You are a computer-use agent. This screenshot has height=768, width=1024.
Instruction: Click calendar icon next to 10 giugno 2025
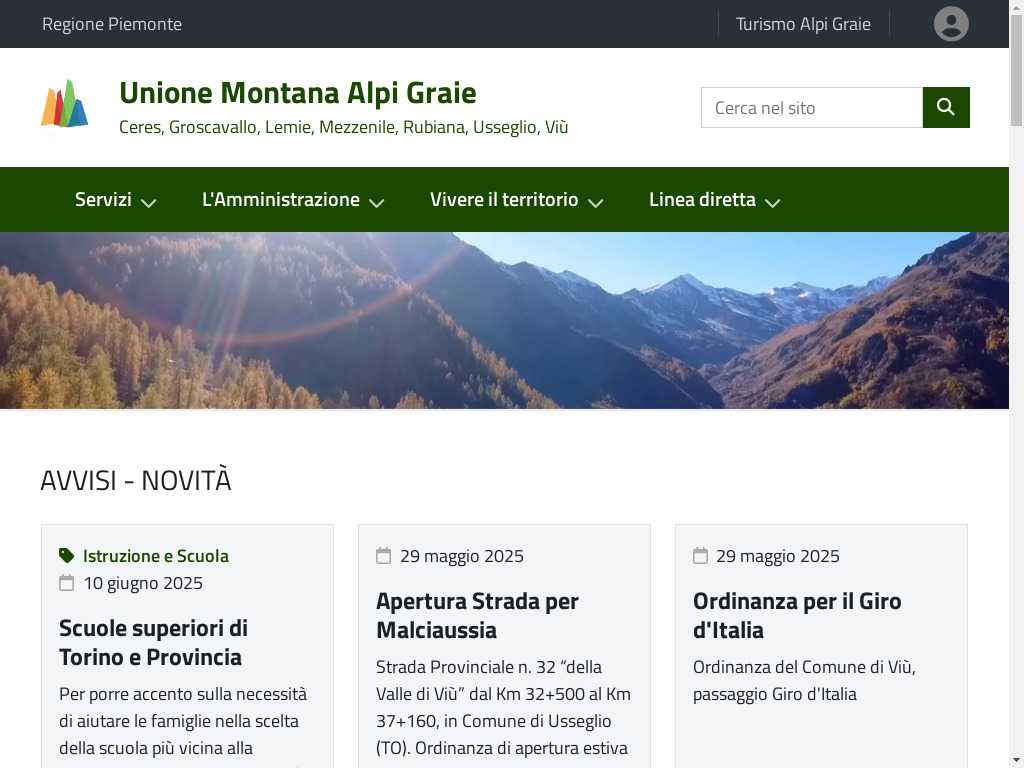[67, 583]
